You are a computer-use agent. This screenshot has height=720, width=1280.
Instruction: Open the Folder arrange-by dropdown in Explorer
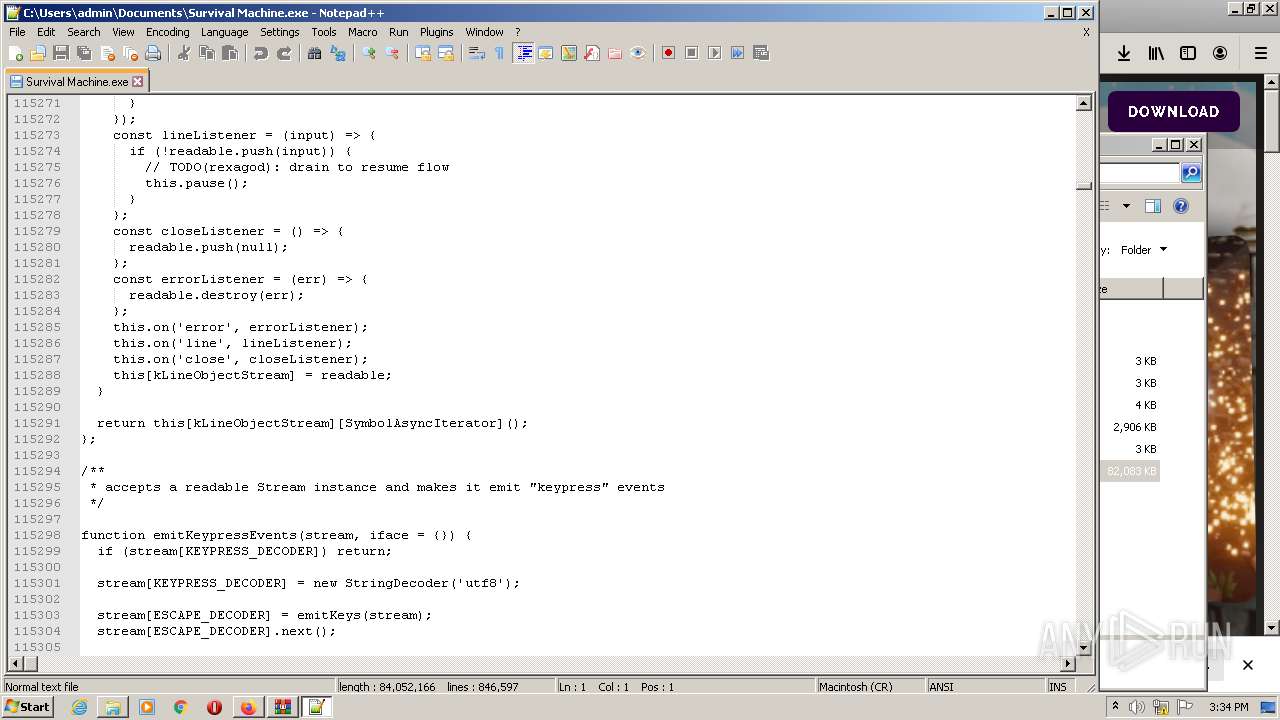pyautogui.click(x=1144, y=250)
